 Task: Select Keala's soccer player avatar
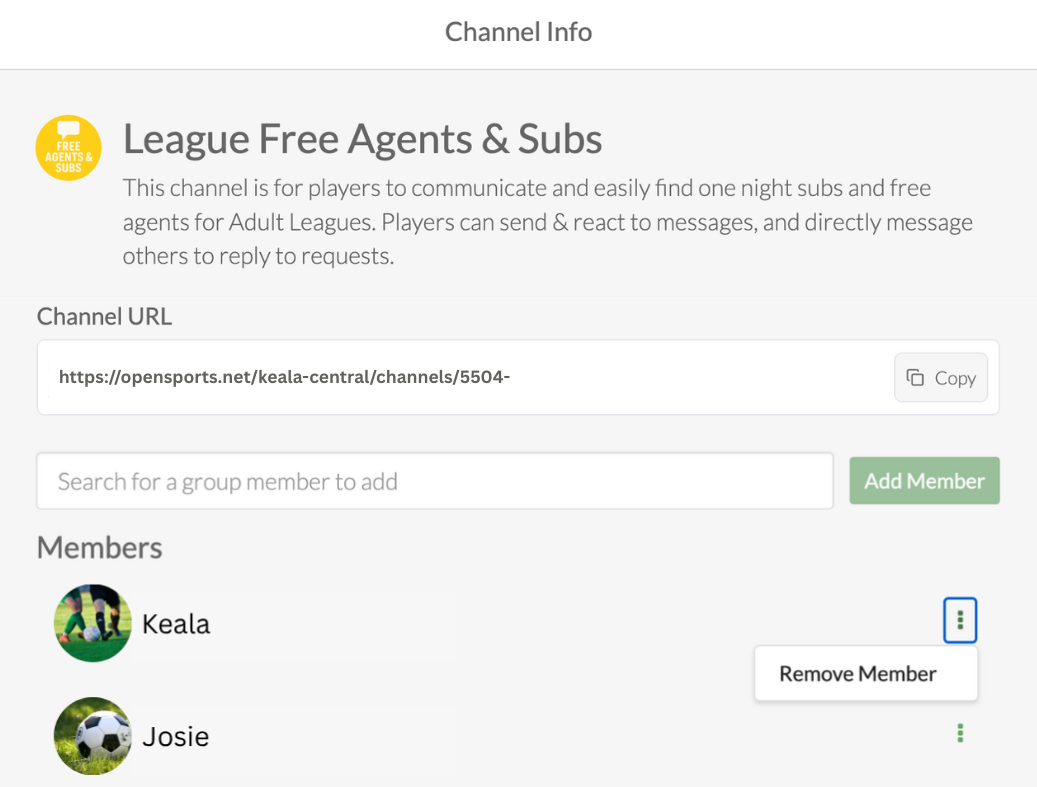[x=93, y=623]
